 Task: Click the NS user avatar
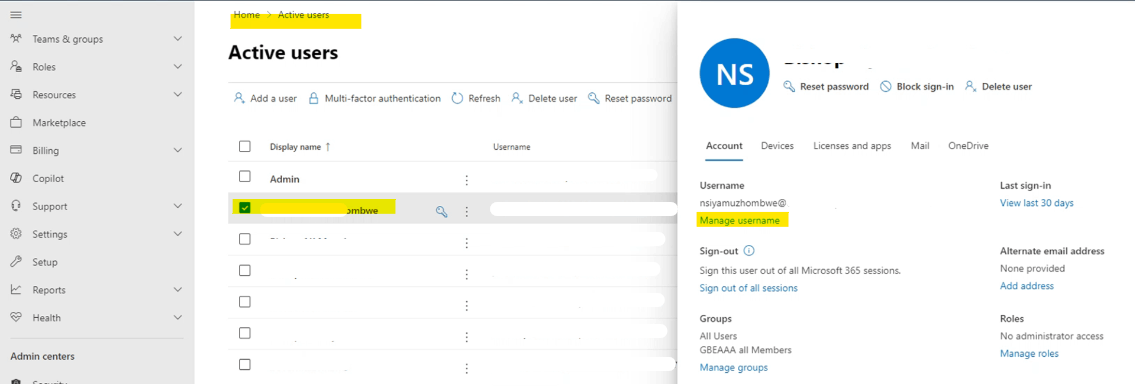pos(735,74)
